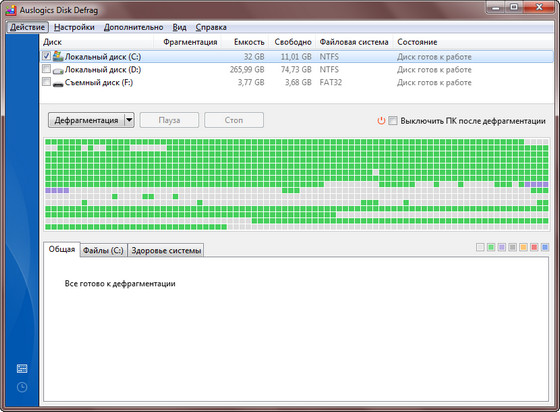The width and height of the screenshot is (560, 412).
Task: Click the 74,73 GB free space value
Action: pyautogui.click(x=296, y=70)
